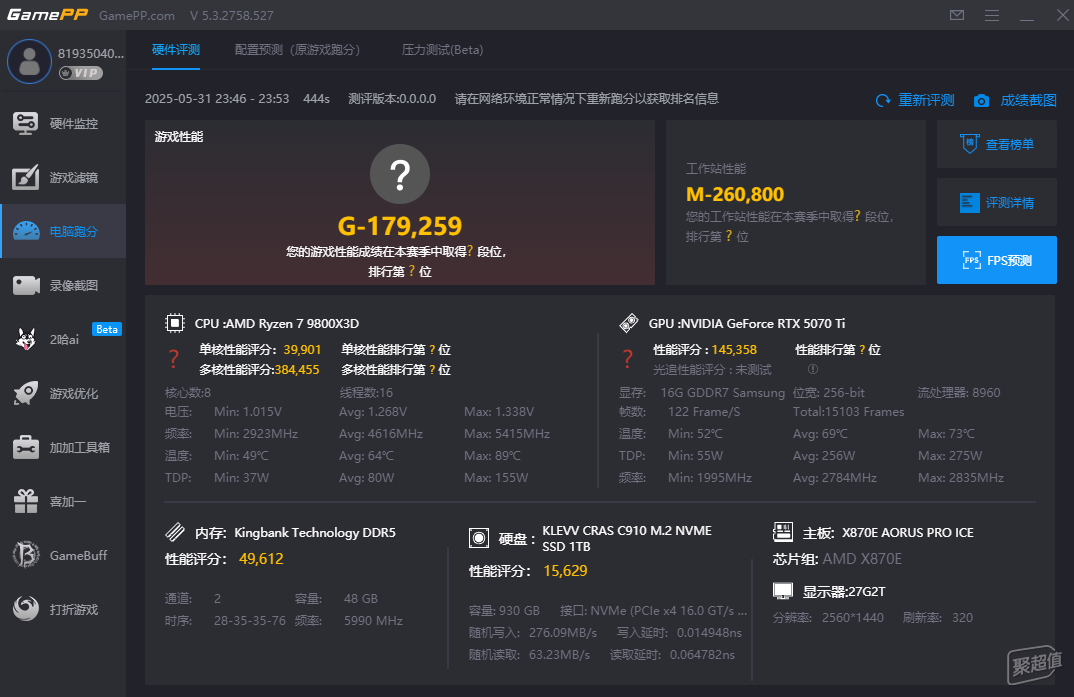This screenshot has height=697, width=1074.
Task: Click the 主板 motherboard icon
Action: coord(783,532)
